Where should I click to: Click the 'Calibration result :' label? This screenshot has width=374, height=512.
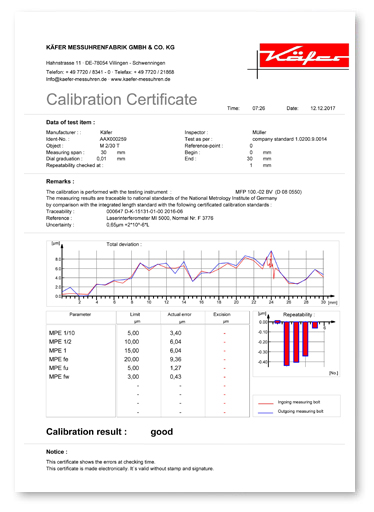click(x=86, y=432)
